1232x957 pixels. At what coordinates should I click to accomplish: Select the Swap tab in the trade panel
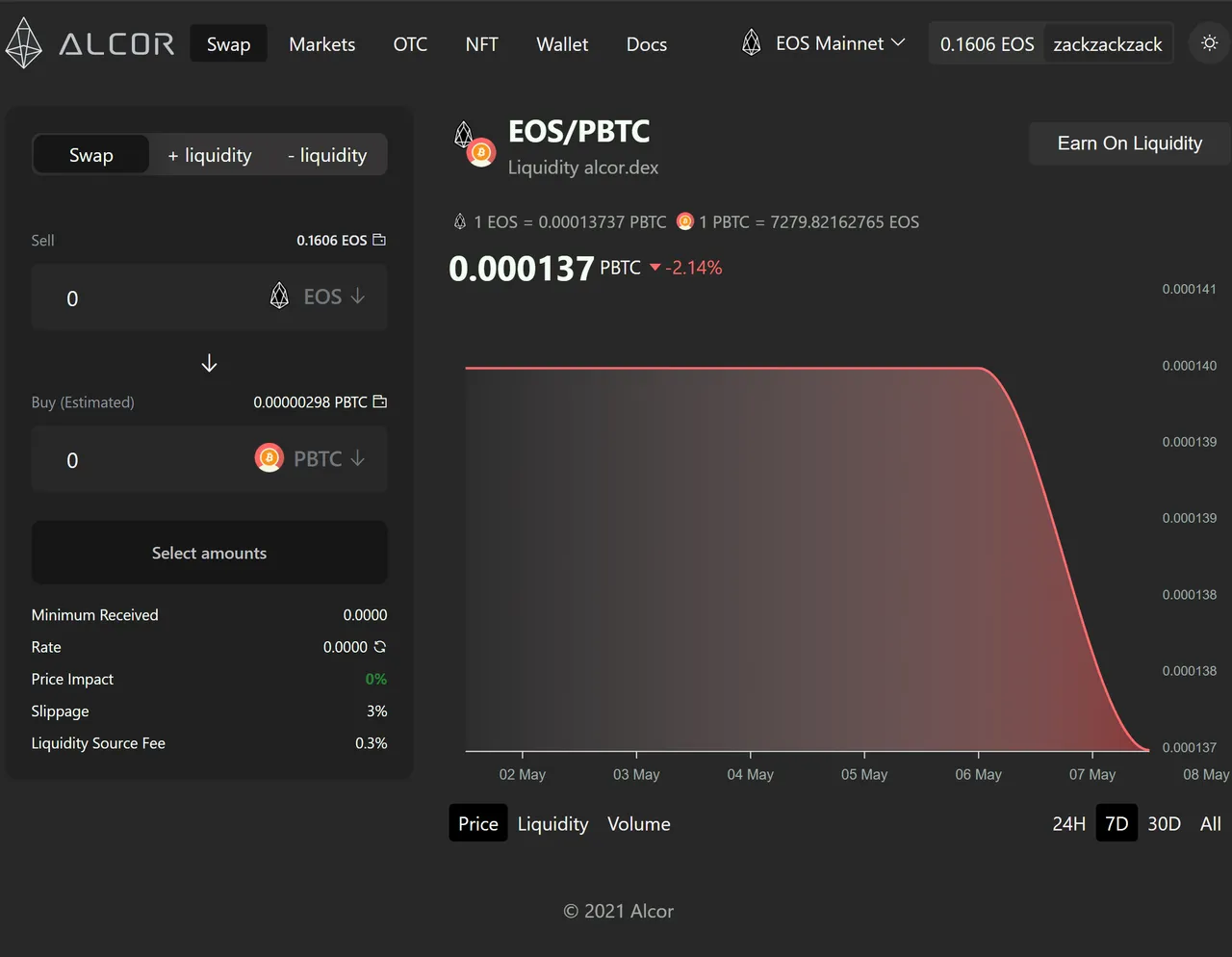coord(91,155)
